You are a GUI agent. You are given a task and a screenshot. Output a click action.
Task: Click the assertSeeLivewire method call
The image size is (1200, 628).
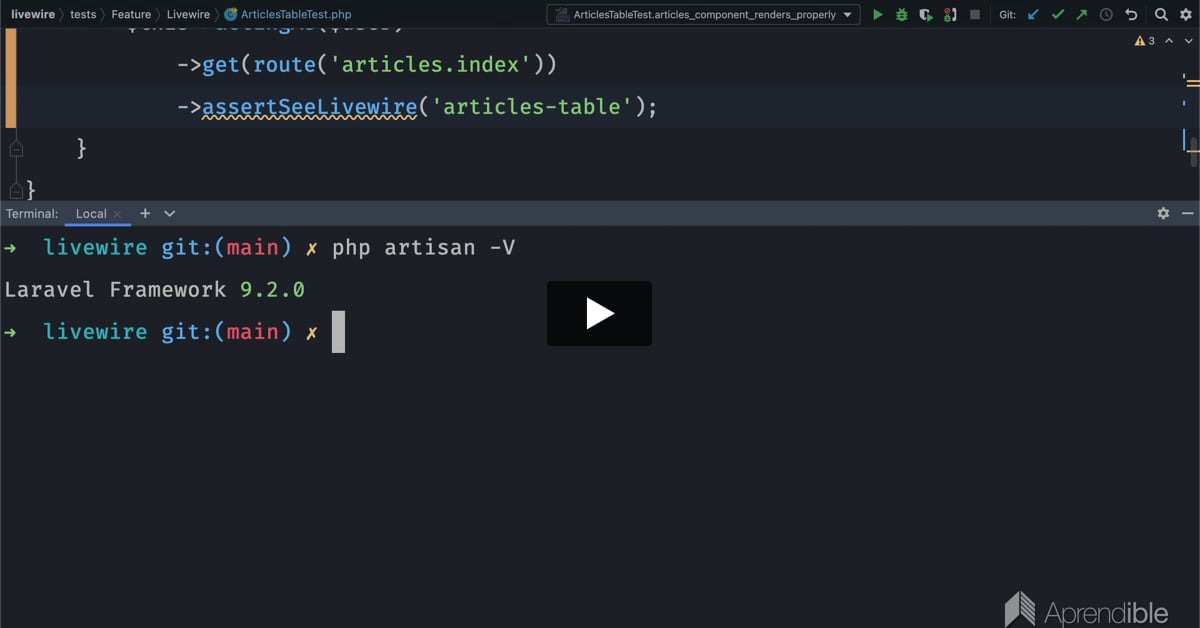pyautogui.click(x=309, y=106)
